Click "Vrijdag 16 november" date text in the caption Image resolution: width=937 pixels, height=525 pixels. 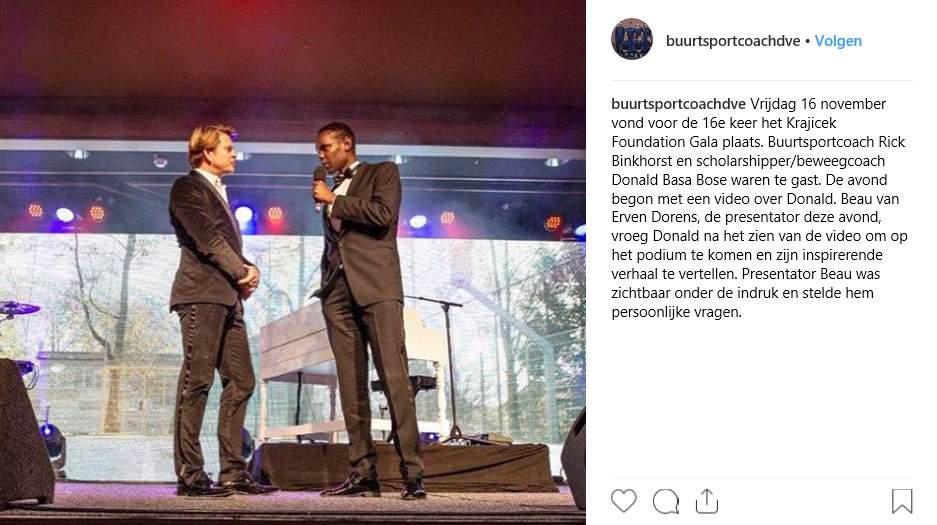pyautogui.click(x=818, y=104)
